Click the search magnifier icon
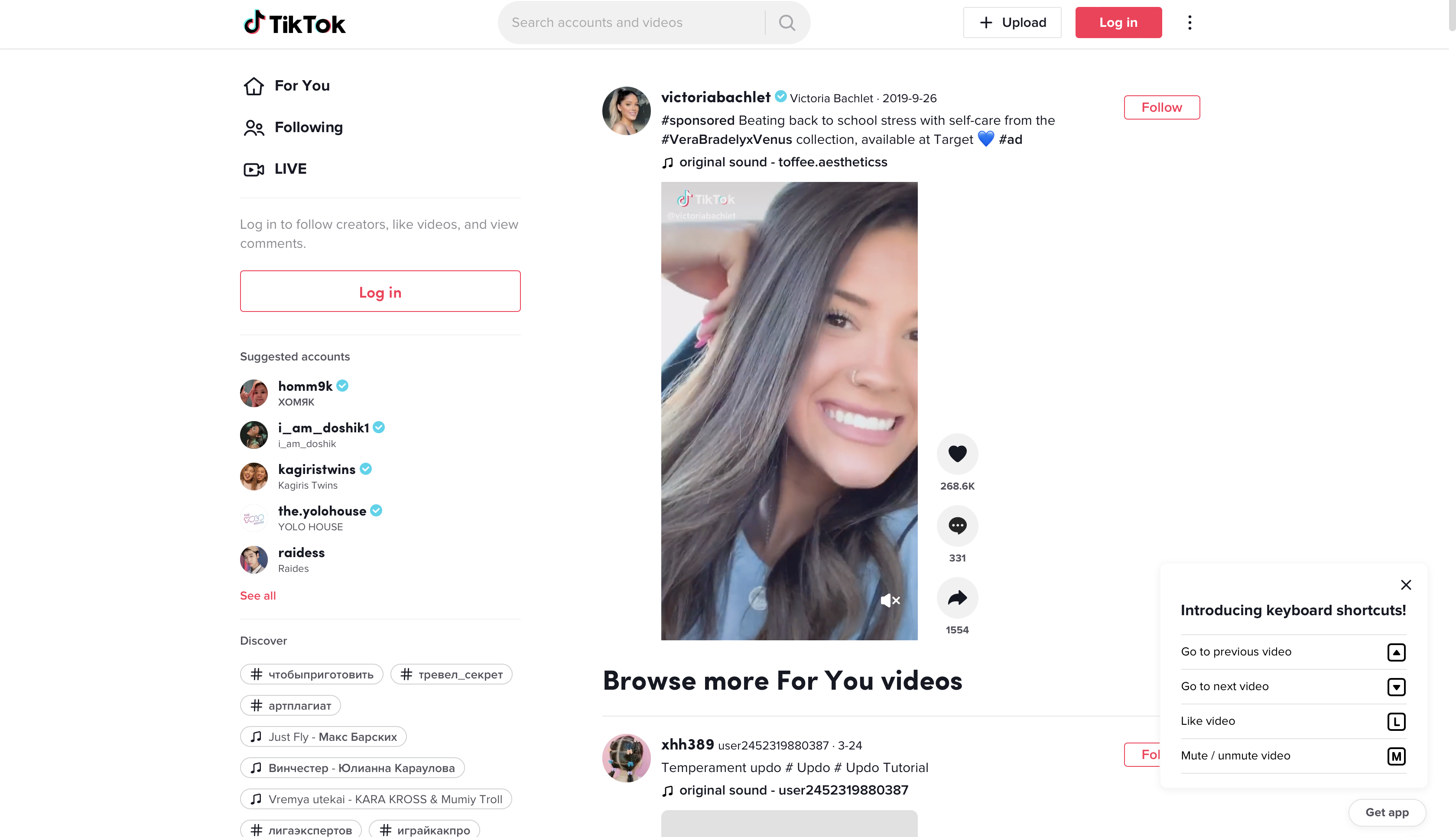Viewport: 1456px width, 837px height. tap(787, 22)
